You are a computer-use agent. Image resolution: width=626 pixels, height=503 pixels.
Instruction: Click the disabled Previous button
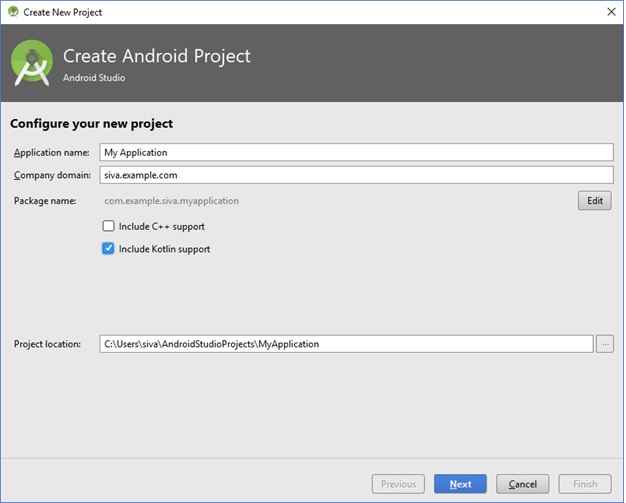point(399,485)
